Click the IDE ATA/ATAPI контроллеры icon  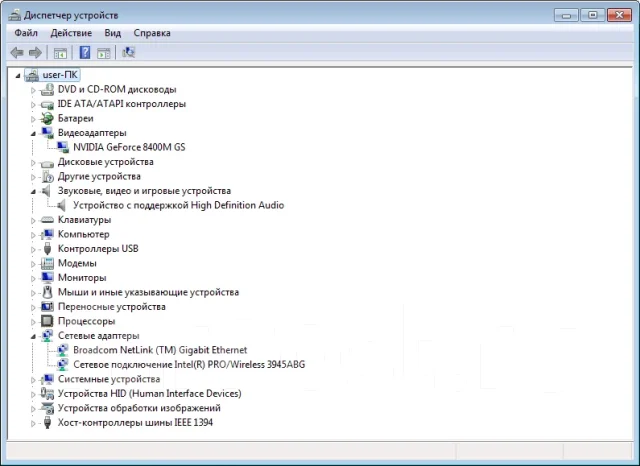tap(47, 104)
